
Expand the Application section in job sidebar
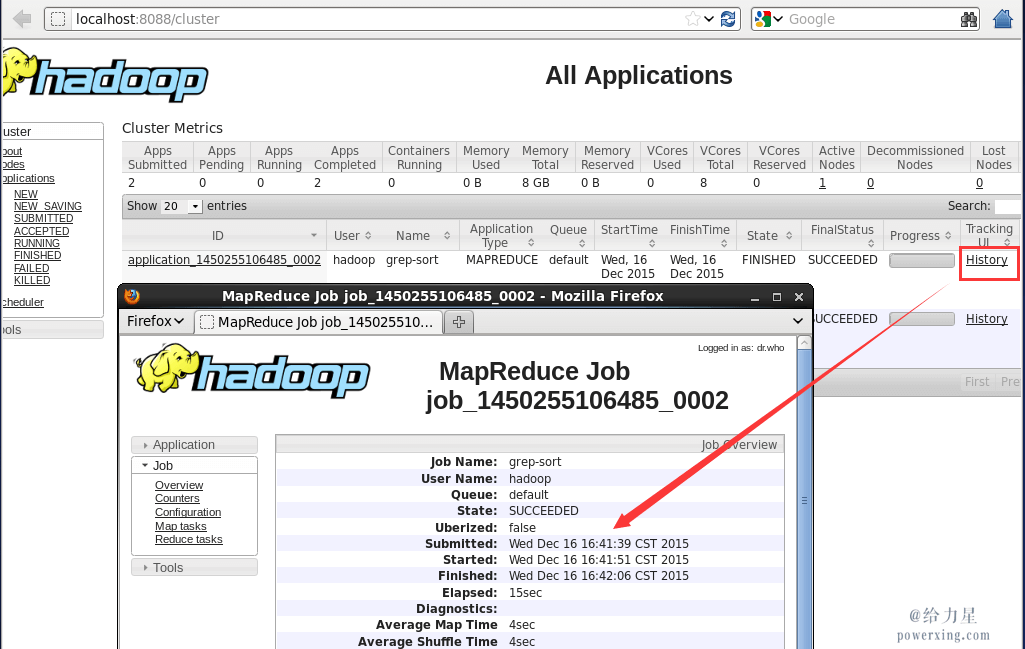pos(195,444)
